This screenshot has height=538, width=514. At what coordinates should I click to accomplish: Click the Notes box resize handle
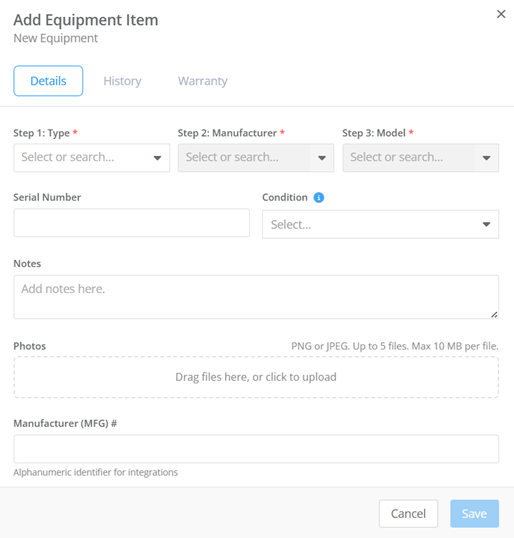[x=494, y=315]
